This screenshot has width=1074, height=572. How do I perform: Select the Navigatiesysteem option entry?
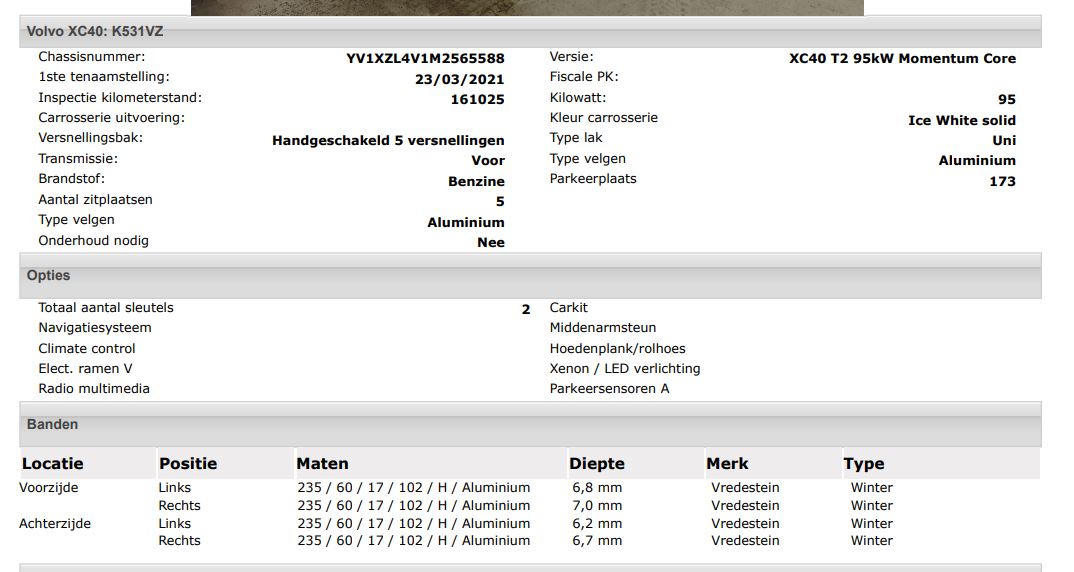point(95,327)
